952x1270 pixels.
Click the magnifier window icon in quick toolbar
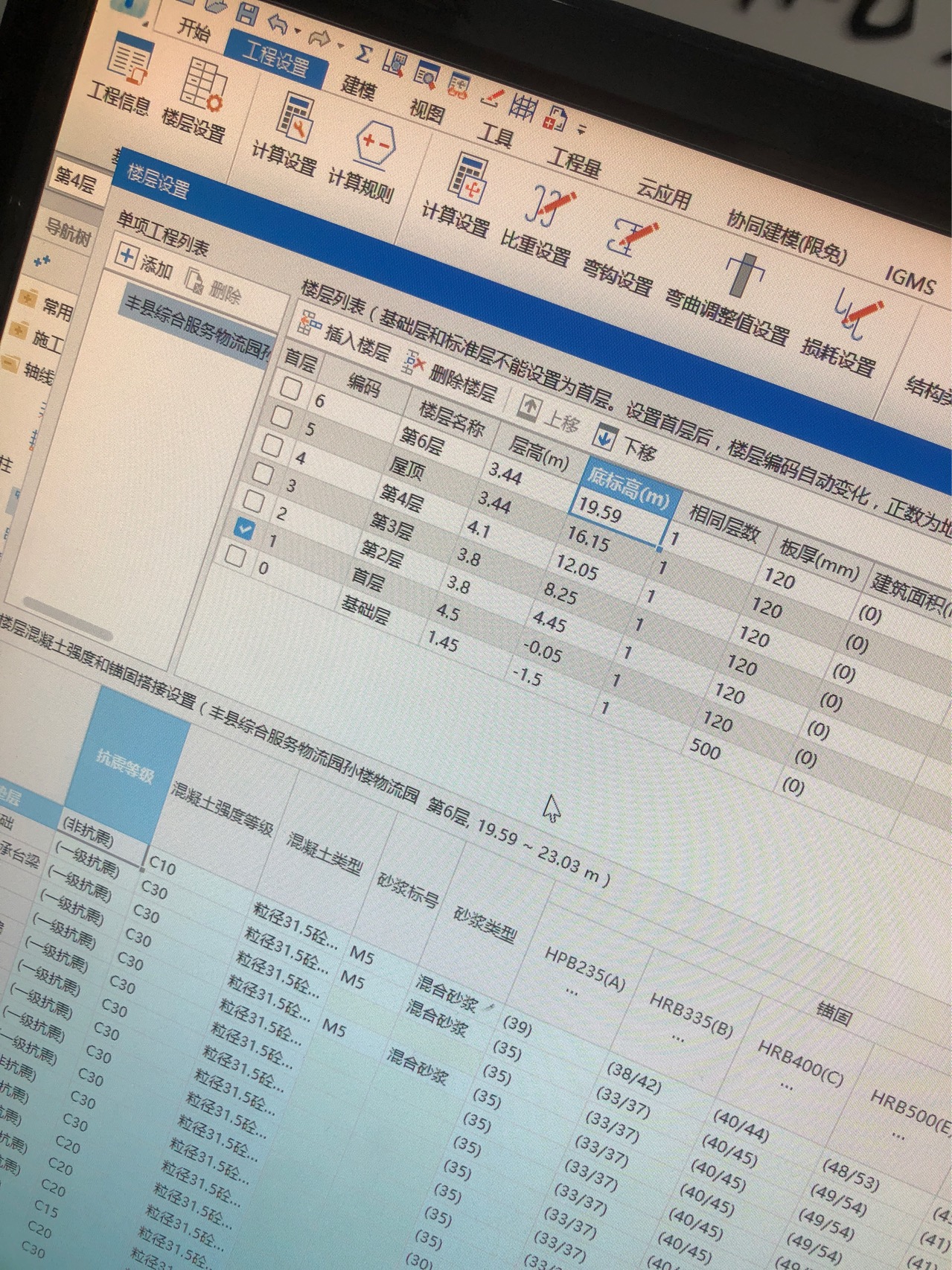point(426,74)
